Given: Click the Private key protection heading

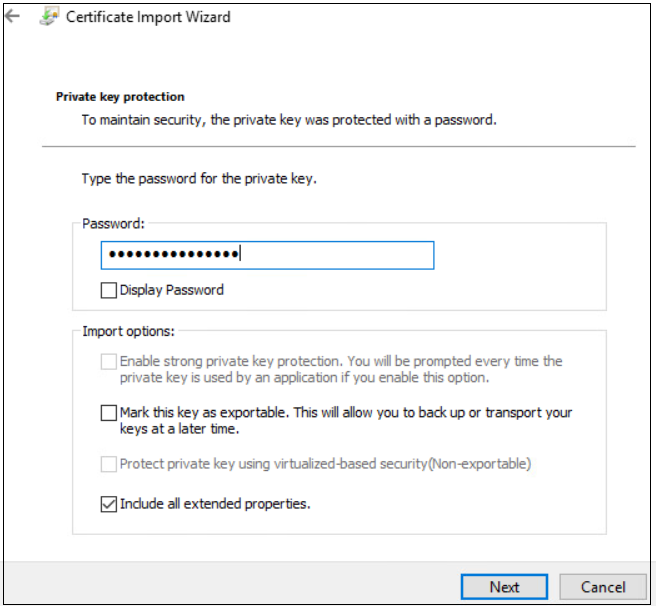Looking at the screenshot, I should coord(120,97).
